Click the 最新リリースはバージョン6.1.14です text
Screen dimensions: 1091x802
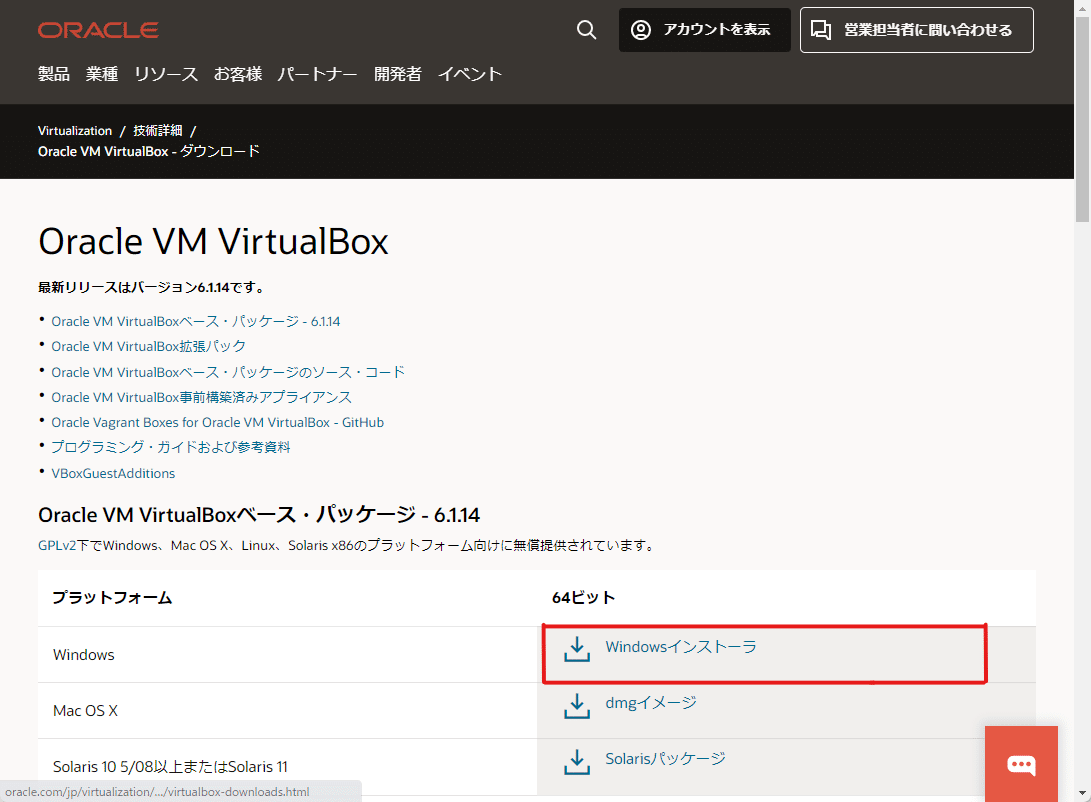coord(151,287)
